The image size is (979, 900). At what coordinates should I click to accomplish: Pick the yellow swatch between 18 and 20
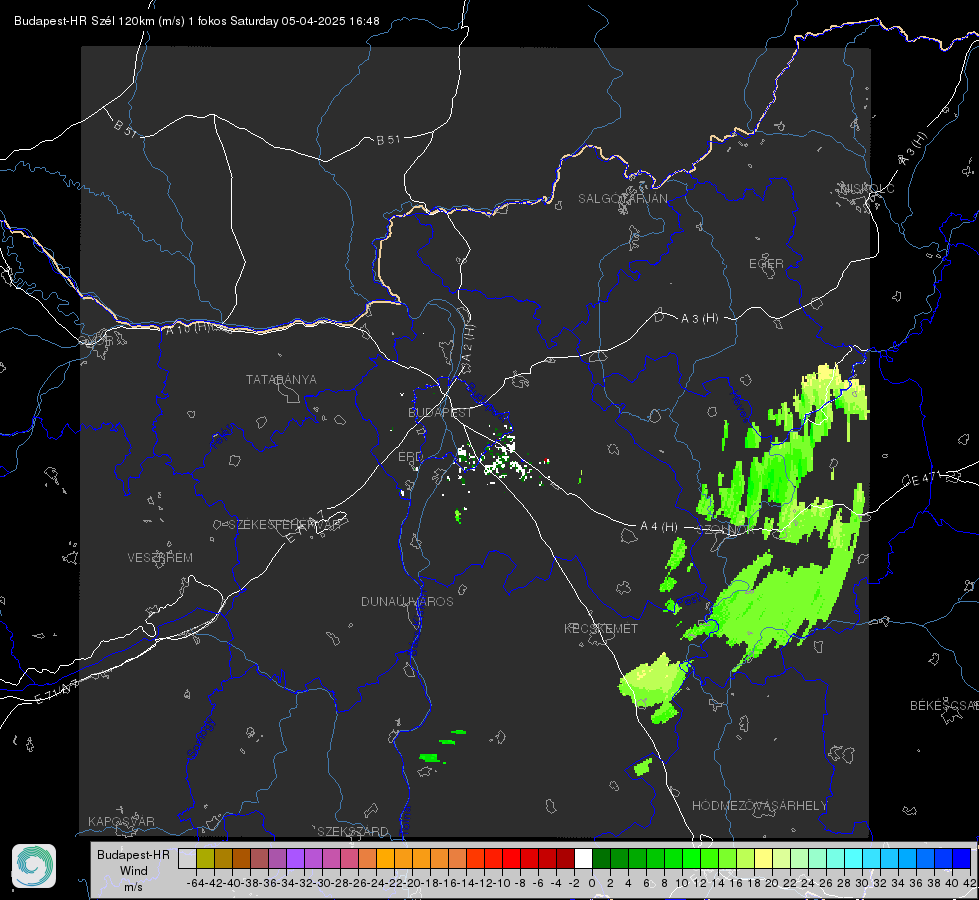pos(763,858)
